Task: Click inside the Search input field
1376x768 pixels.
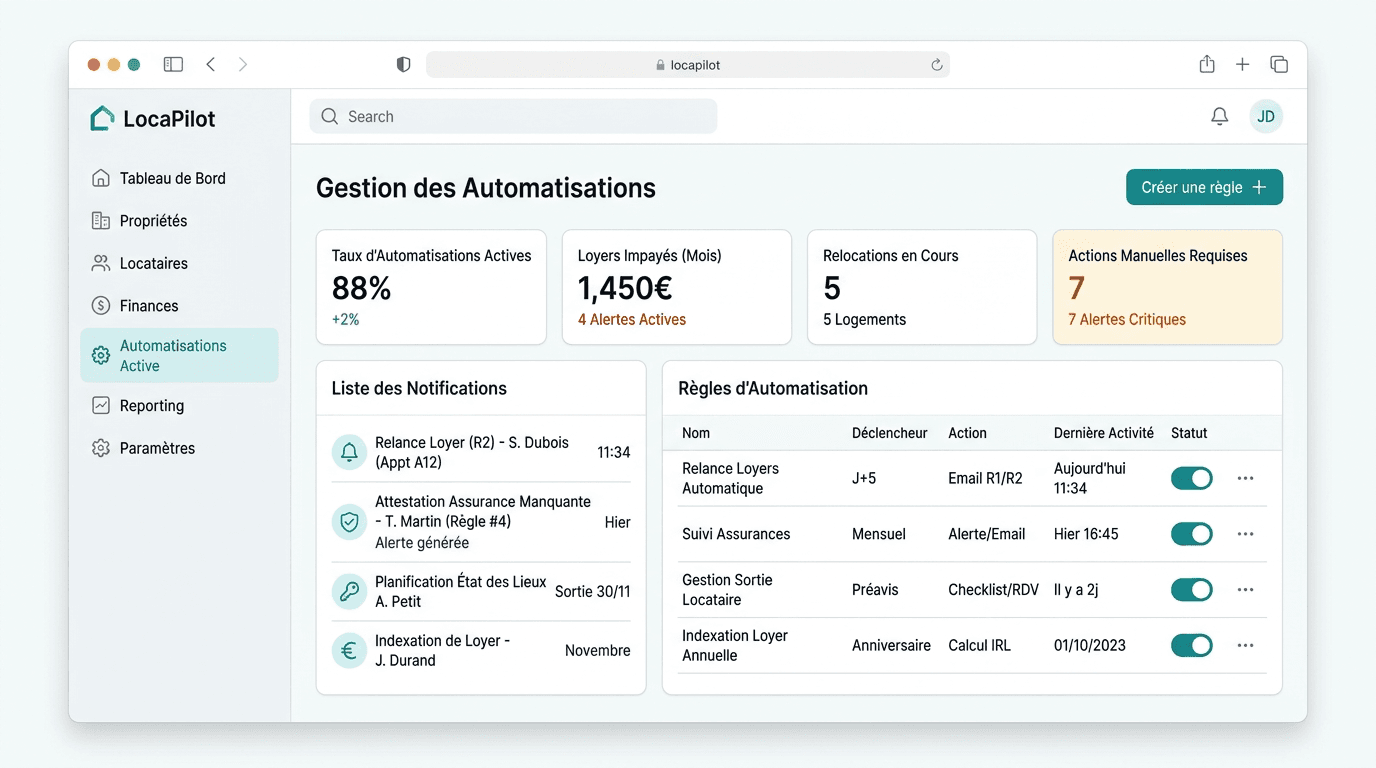Action: pos(512,116)
